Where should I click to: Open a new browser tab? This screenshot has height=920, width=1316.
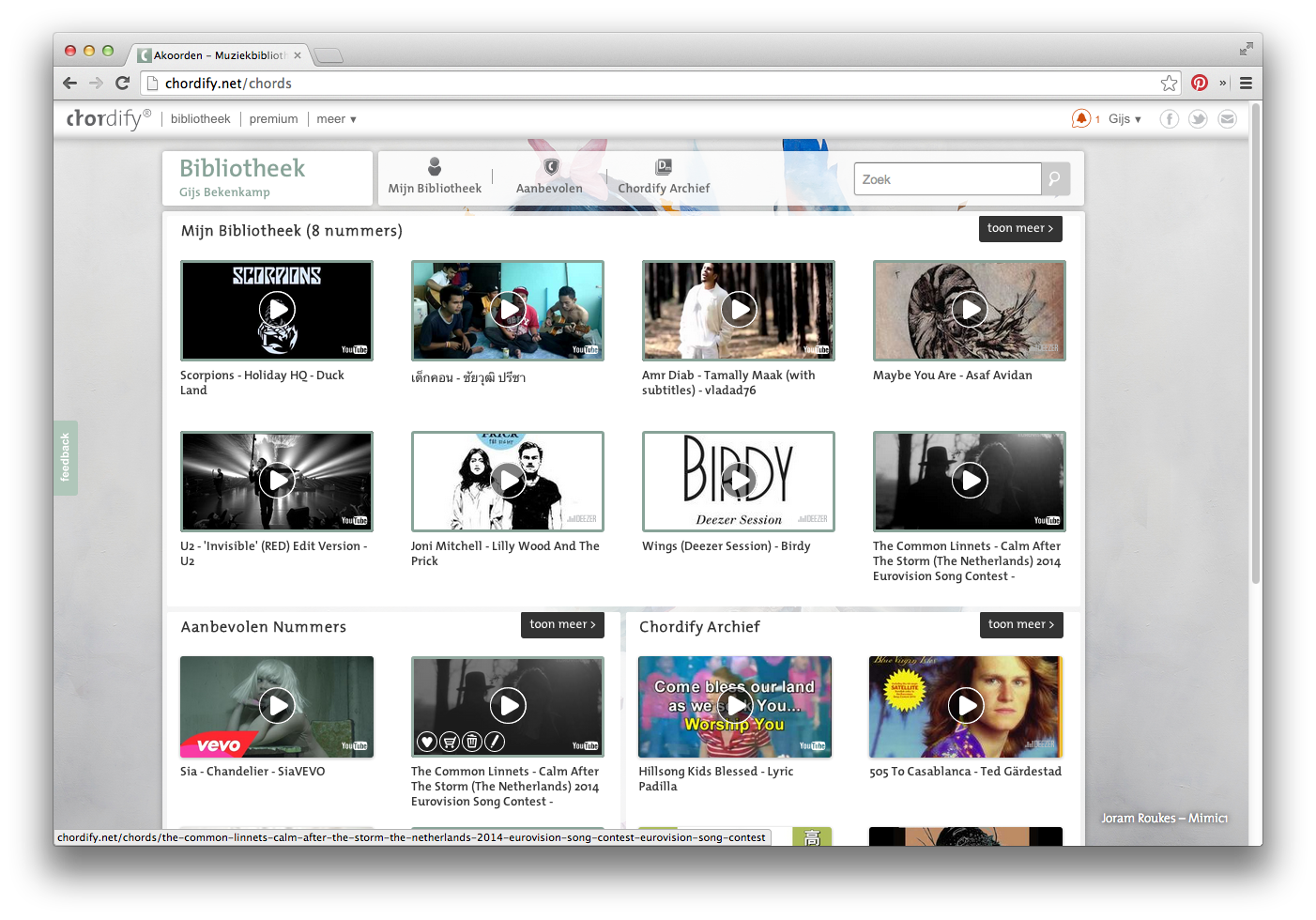tap(328, 56)
